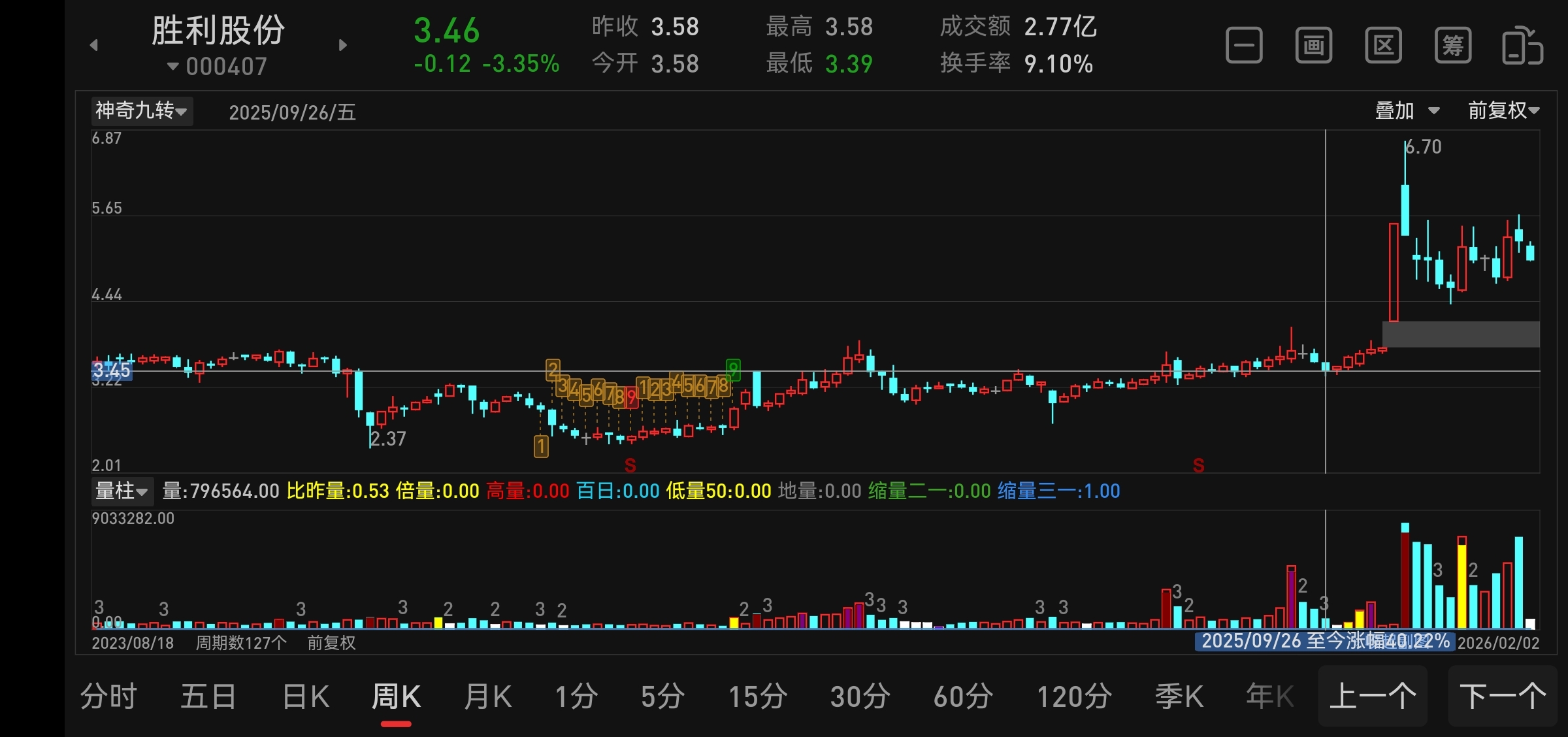1568x737 pixels.
Task: Expand the 量柱 volume indicator dropdown
Action: [x=122, y=491]
